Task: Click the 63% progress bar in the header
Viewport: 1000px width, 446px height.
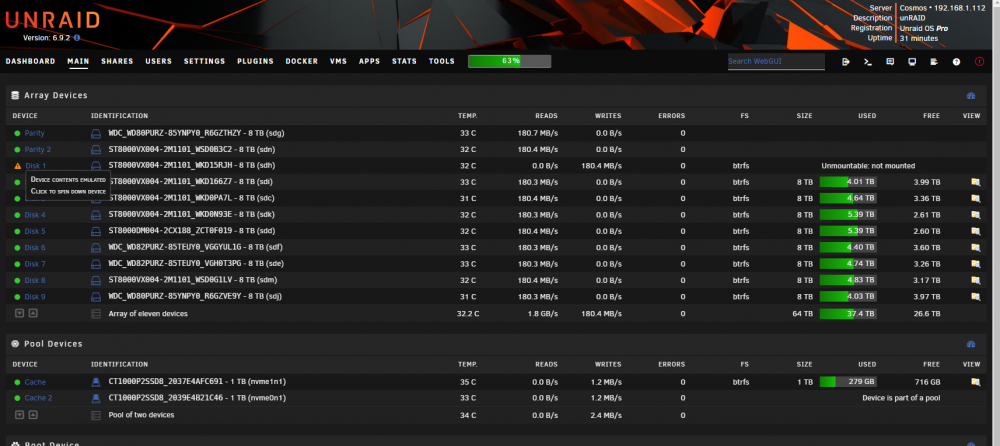Action: pos(510,61)
